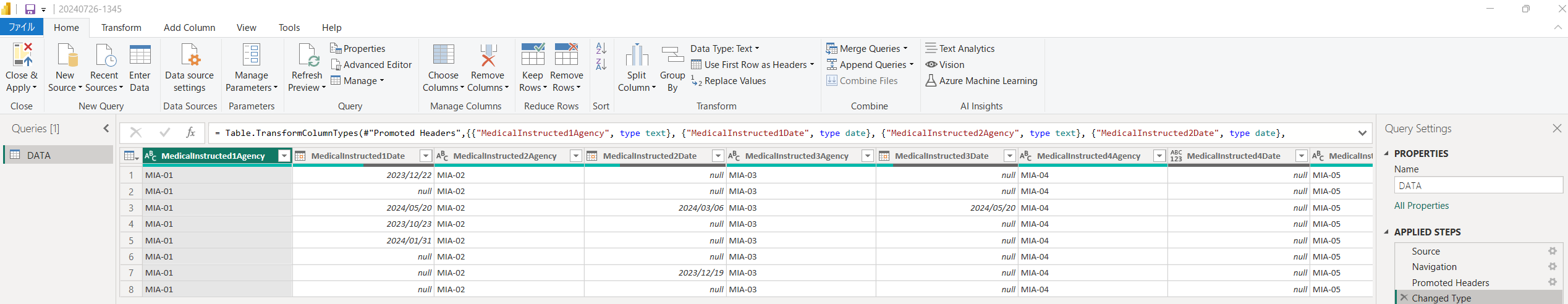Open the MedicalInstructed1Date column filter dropdown
The image size is (1568, 304).
426,156
